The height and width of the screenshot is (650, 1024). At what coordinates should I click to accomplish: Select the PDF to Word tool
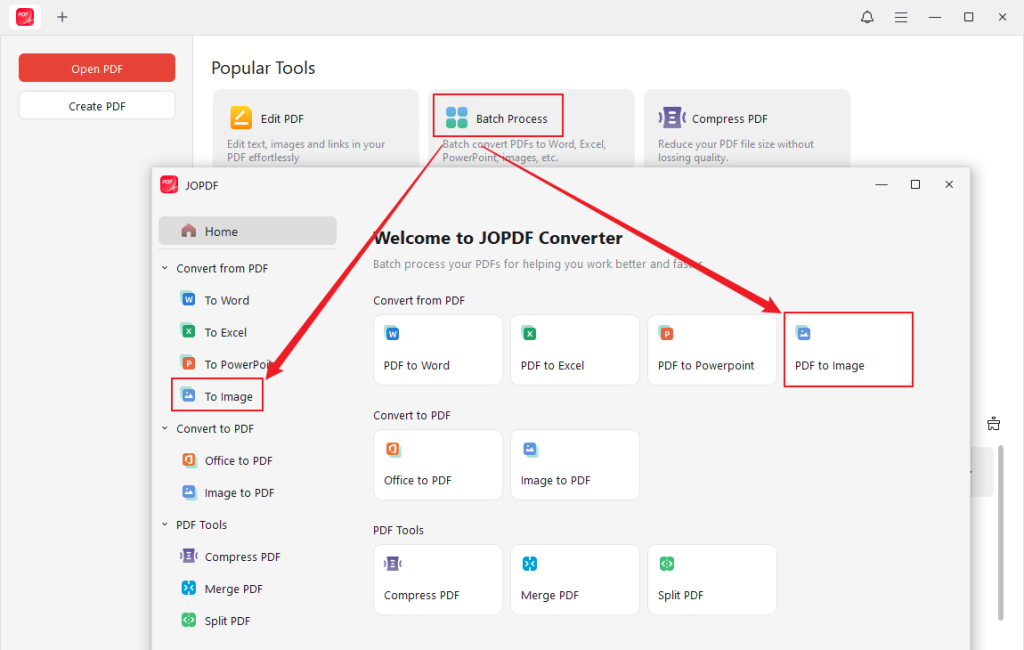[x=437, y=349]
